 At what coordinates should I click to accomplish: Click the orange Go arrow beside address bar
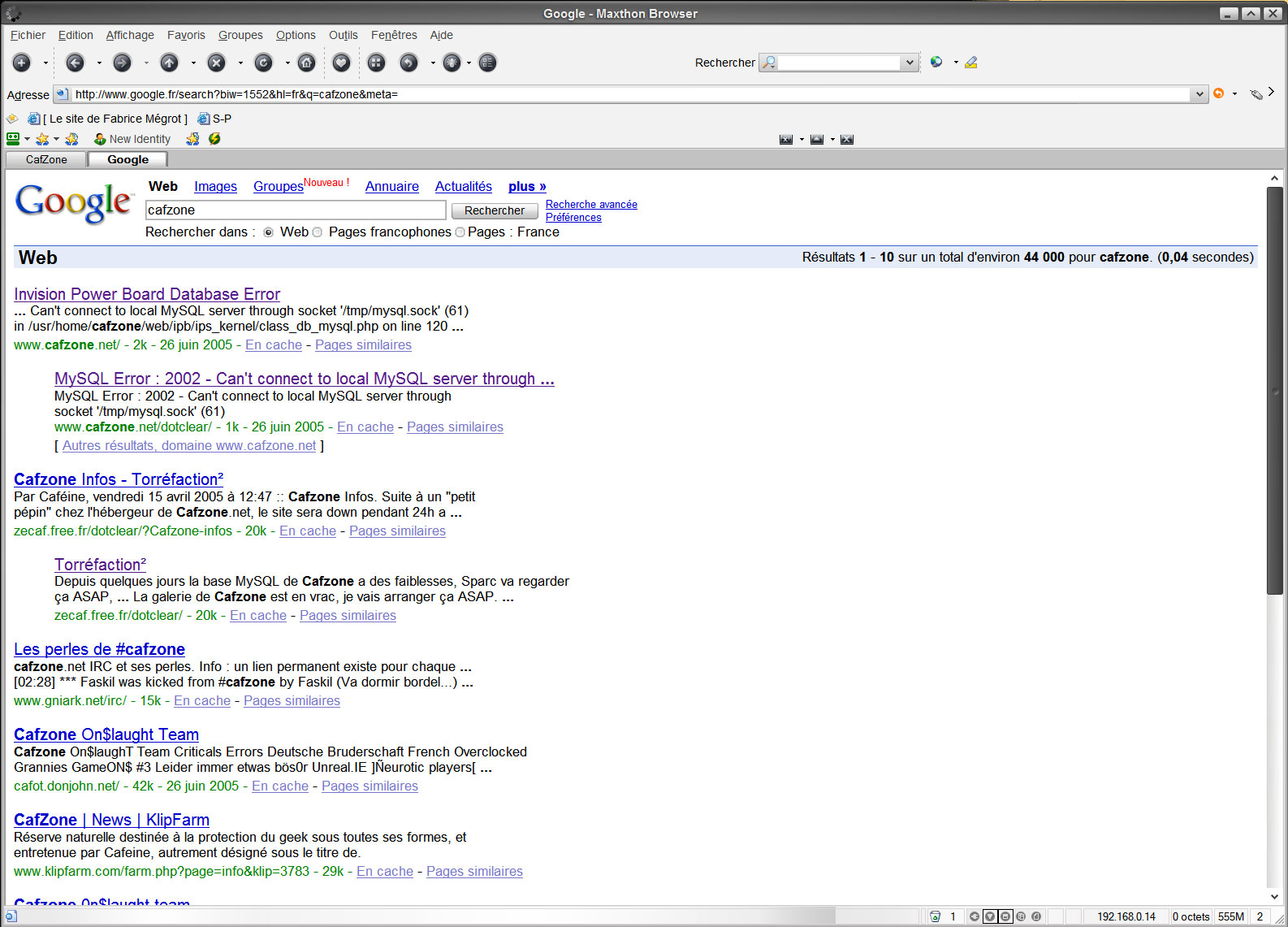(1218, 93)
